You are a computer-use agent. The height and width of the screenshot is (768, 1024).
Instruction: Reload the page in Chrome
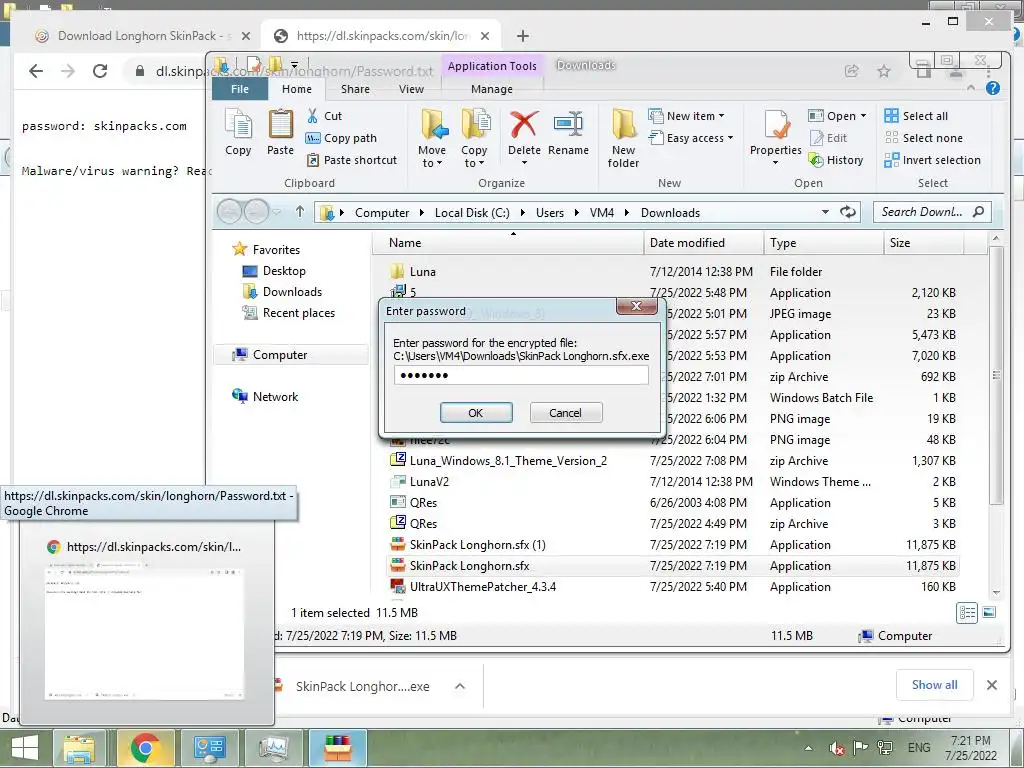100,71
